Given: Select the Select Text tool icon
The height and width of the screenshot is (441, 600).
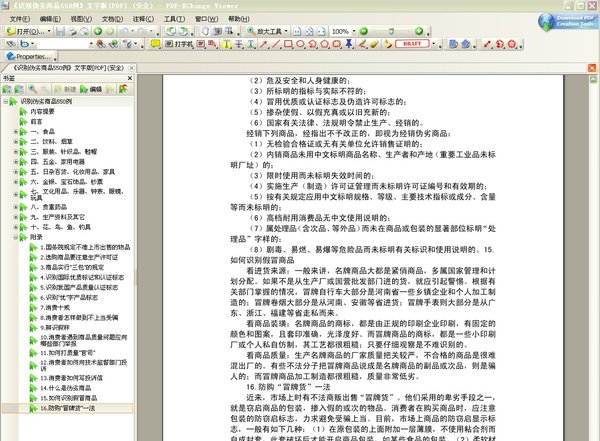Looking at the screenshot, I should [x=229, y=31].
